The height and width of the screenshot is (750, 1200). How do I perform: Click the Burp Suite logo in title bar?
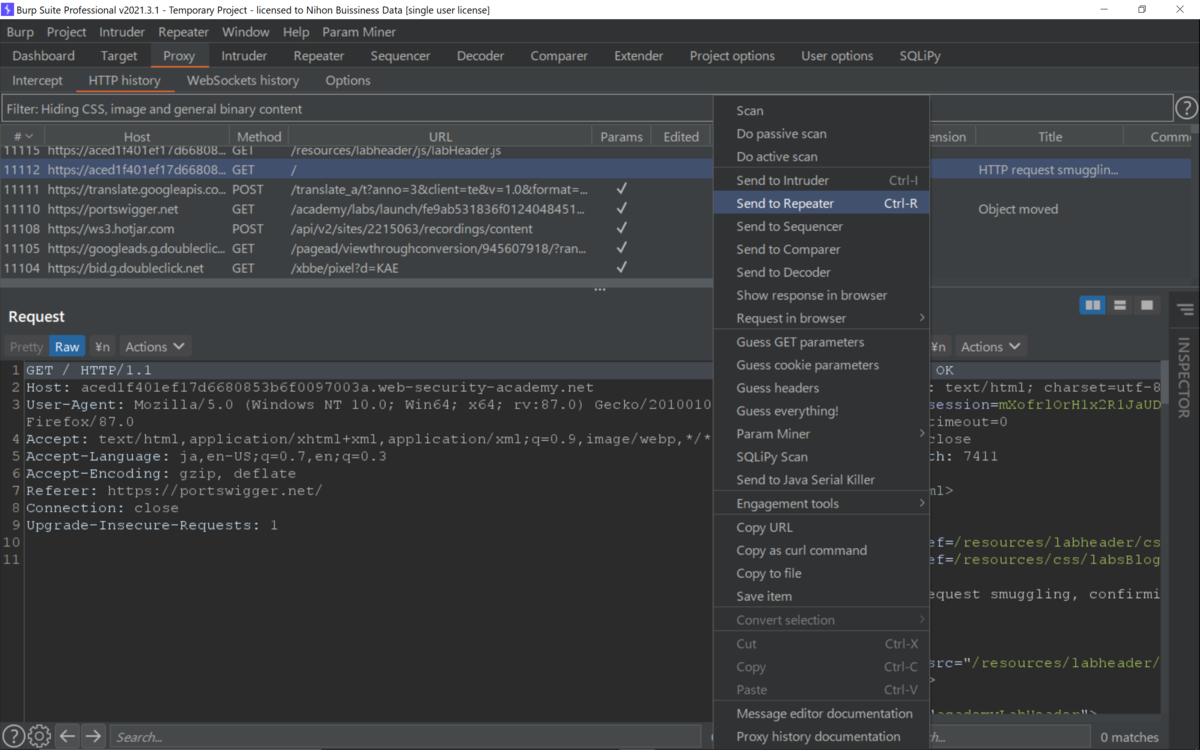8,9
